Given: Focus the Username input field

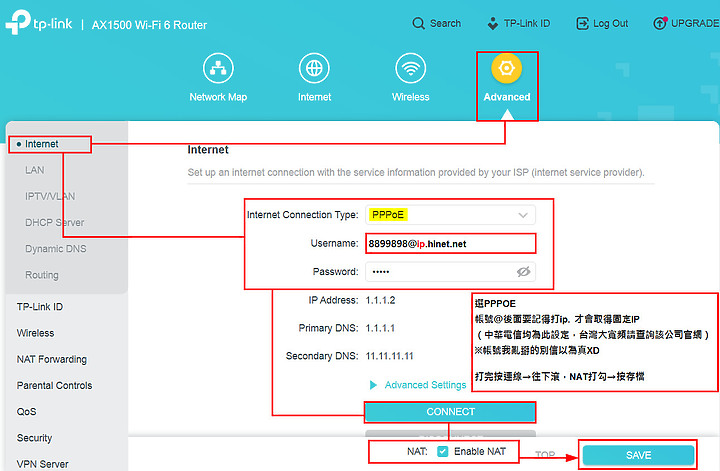Looking at the screenshot, I should (x=450, y=243).
